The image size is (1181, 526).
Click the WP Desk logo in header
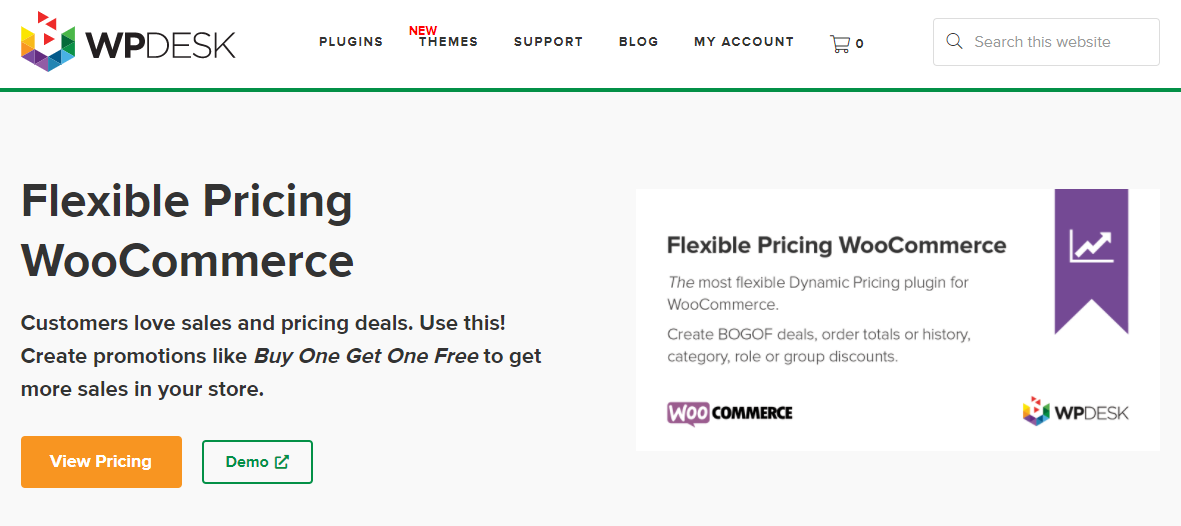128,42
